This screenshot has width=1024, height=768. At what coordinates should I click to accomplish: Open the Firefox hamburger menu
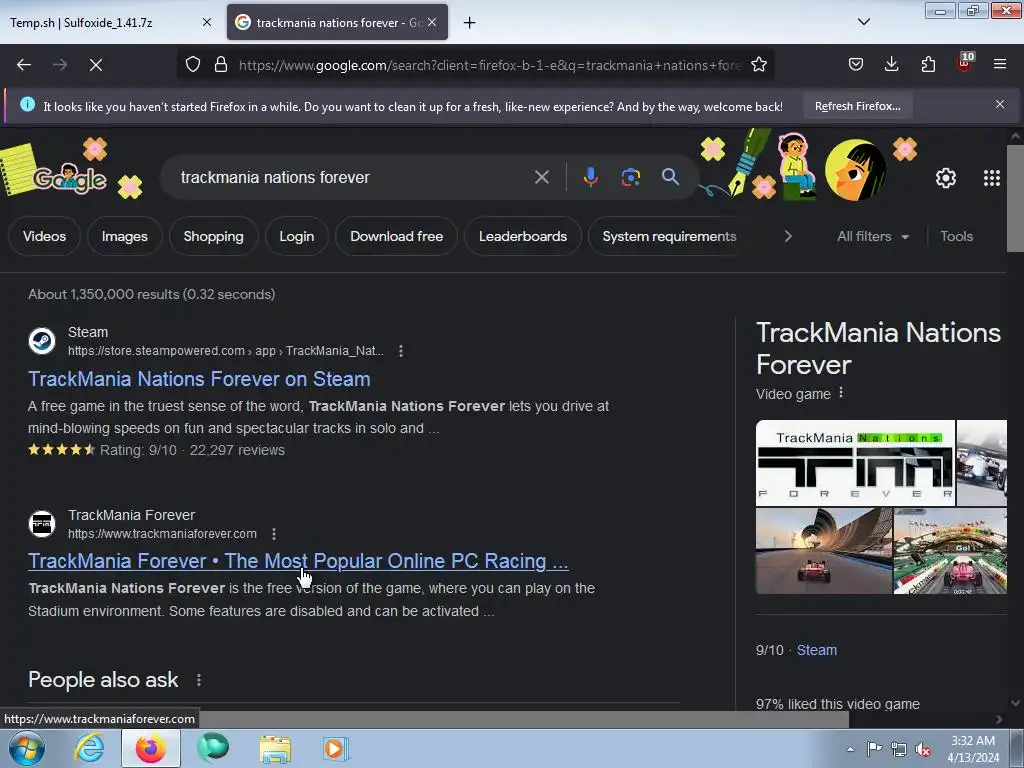[999, 65]
